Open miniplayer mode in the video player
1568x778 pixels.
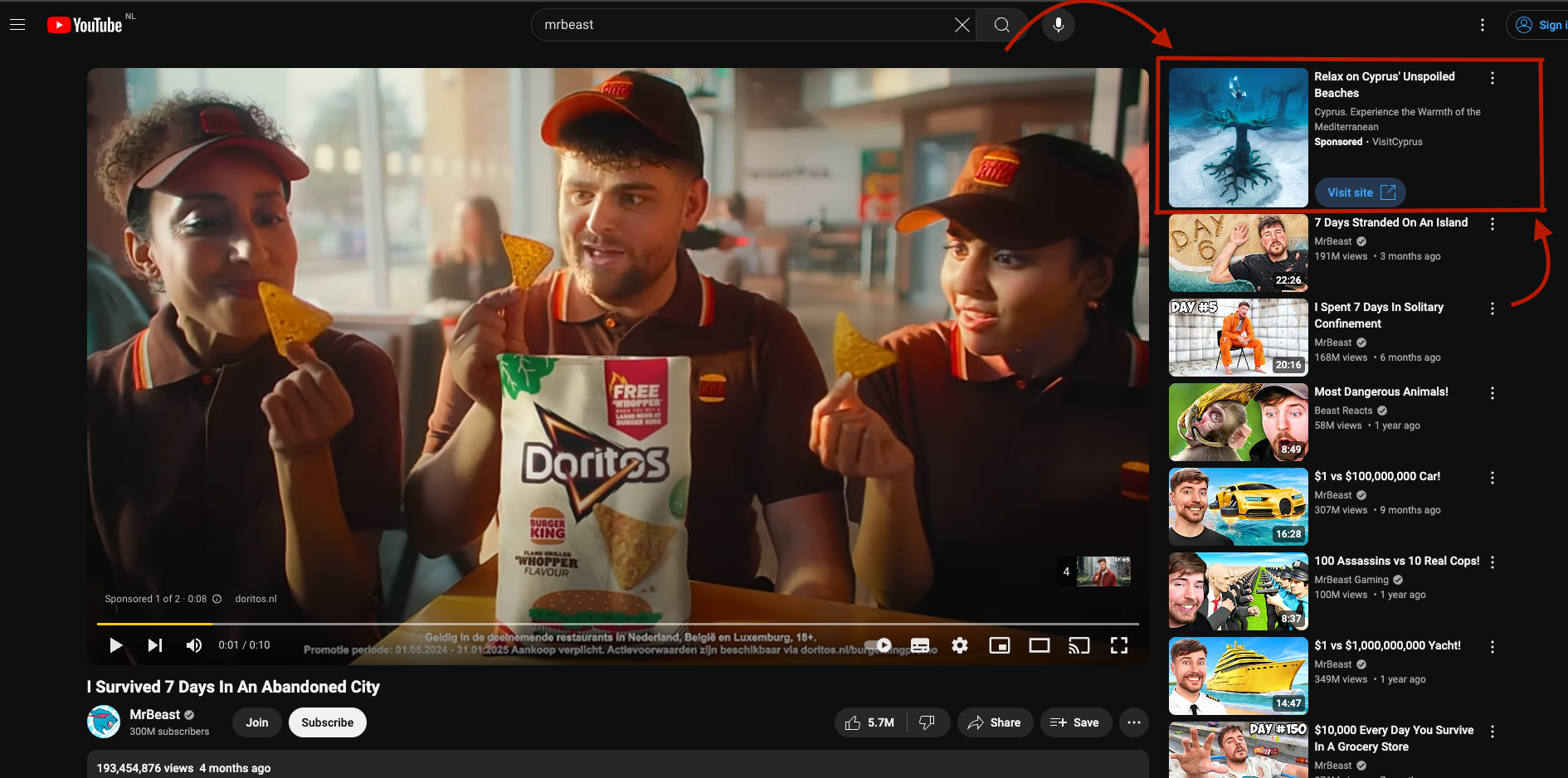click(x=1000, y=645)
